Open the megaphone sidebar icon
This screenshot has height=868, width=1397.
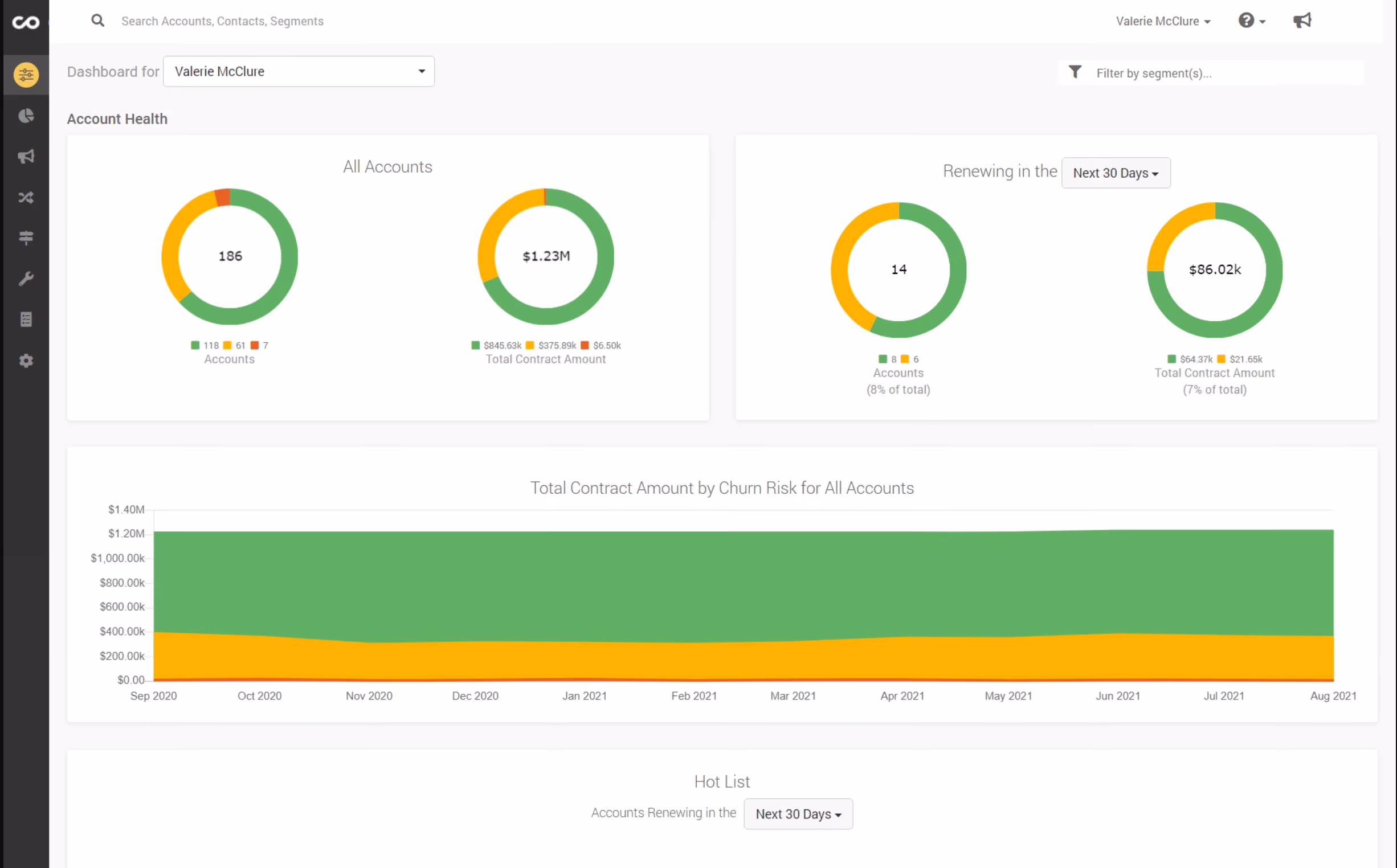pyautogui.click(x=26, y=157)
